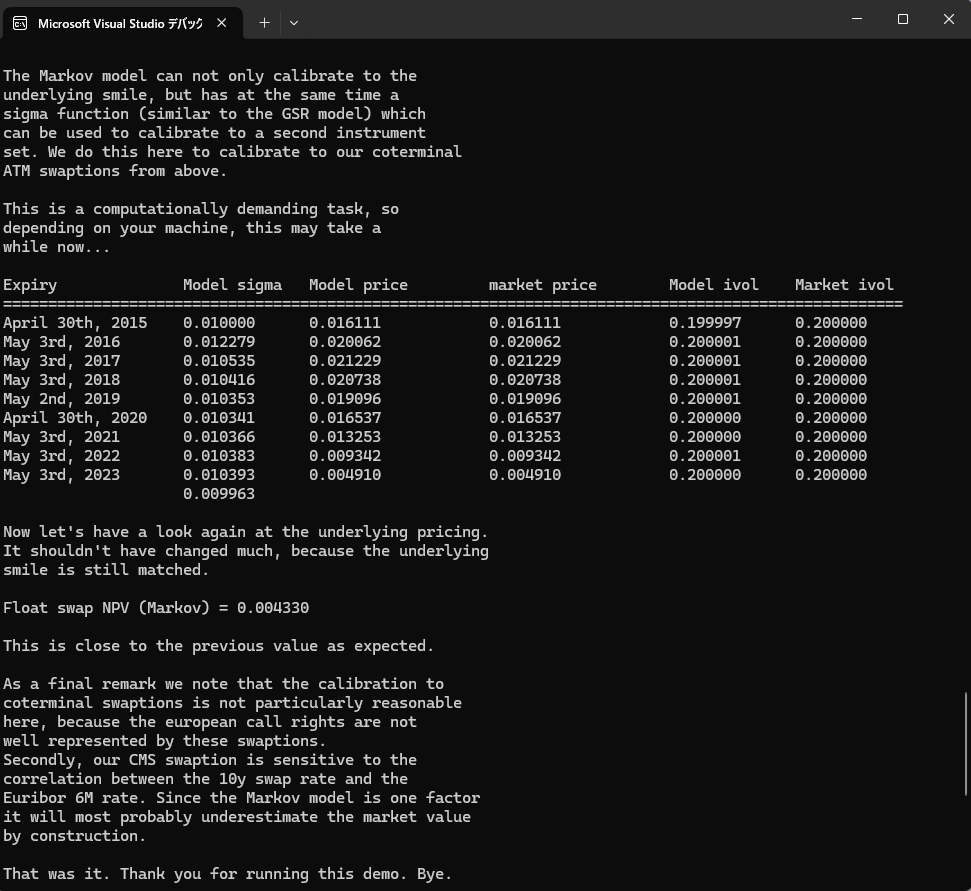Click the Model sigma column header
This screenshot has height=891, width=971.
tap(232, 285)
